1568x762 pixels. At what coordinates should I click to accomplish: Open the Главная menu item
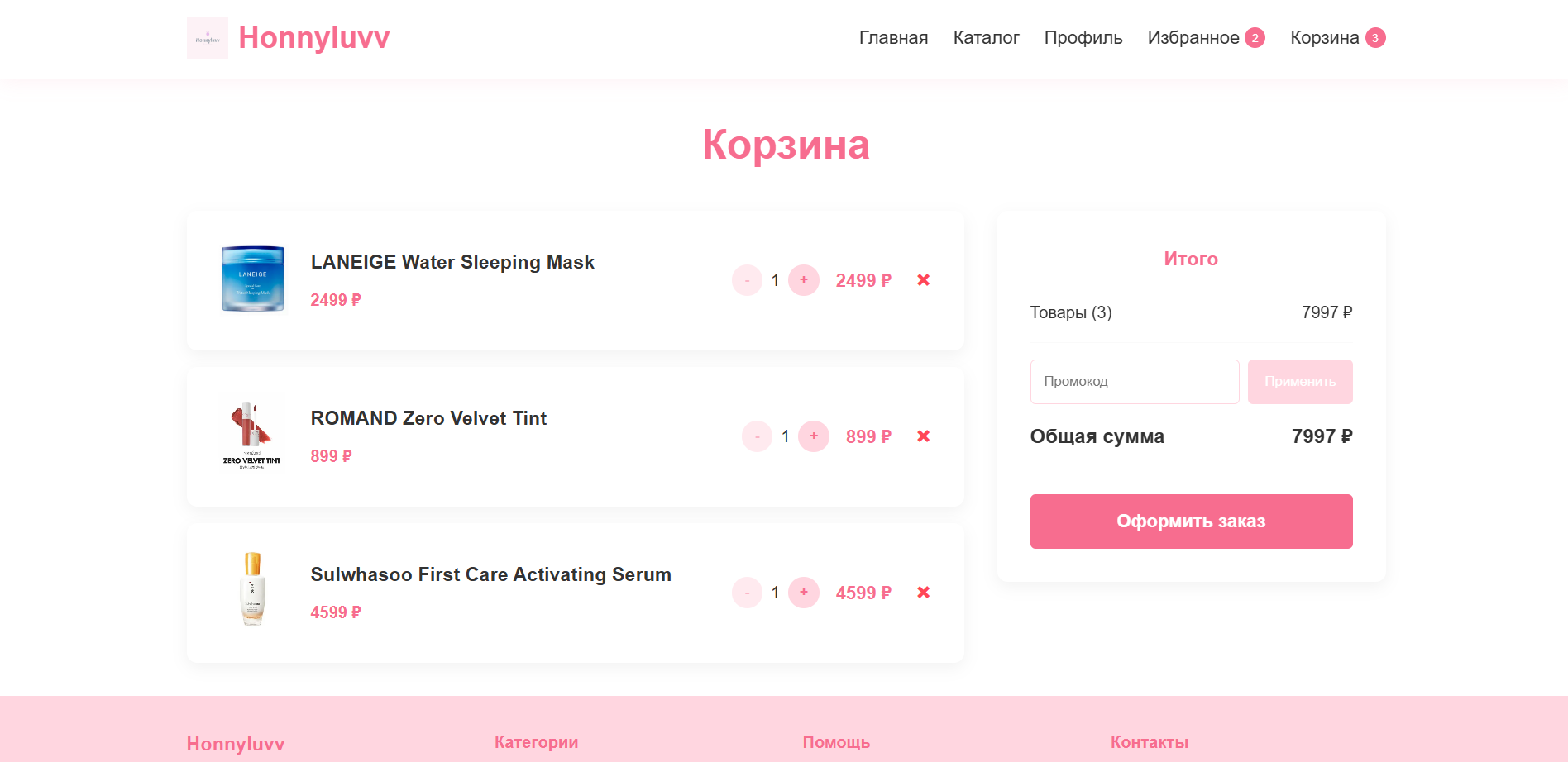893,38
